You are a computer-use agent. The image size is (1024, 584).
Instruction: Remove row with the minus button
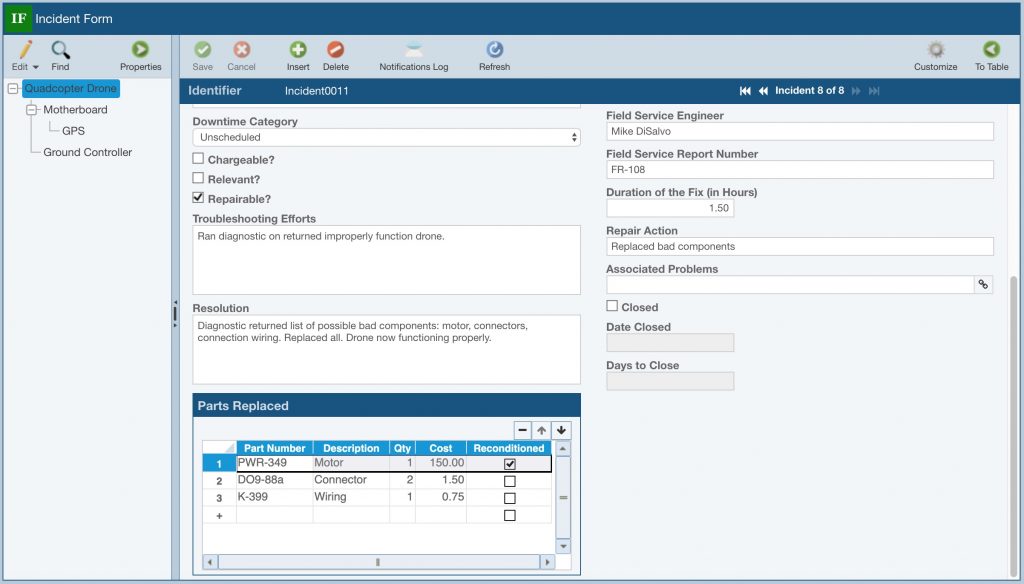522,430
